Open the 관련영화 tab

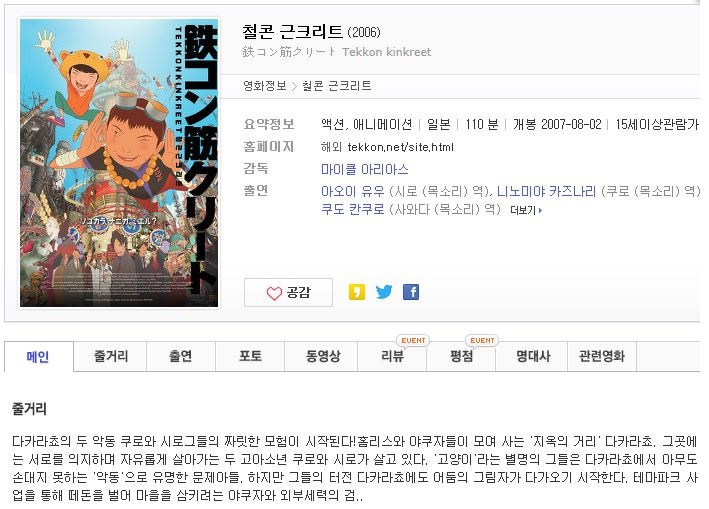point(602,356)
